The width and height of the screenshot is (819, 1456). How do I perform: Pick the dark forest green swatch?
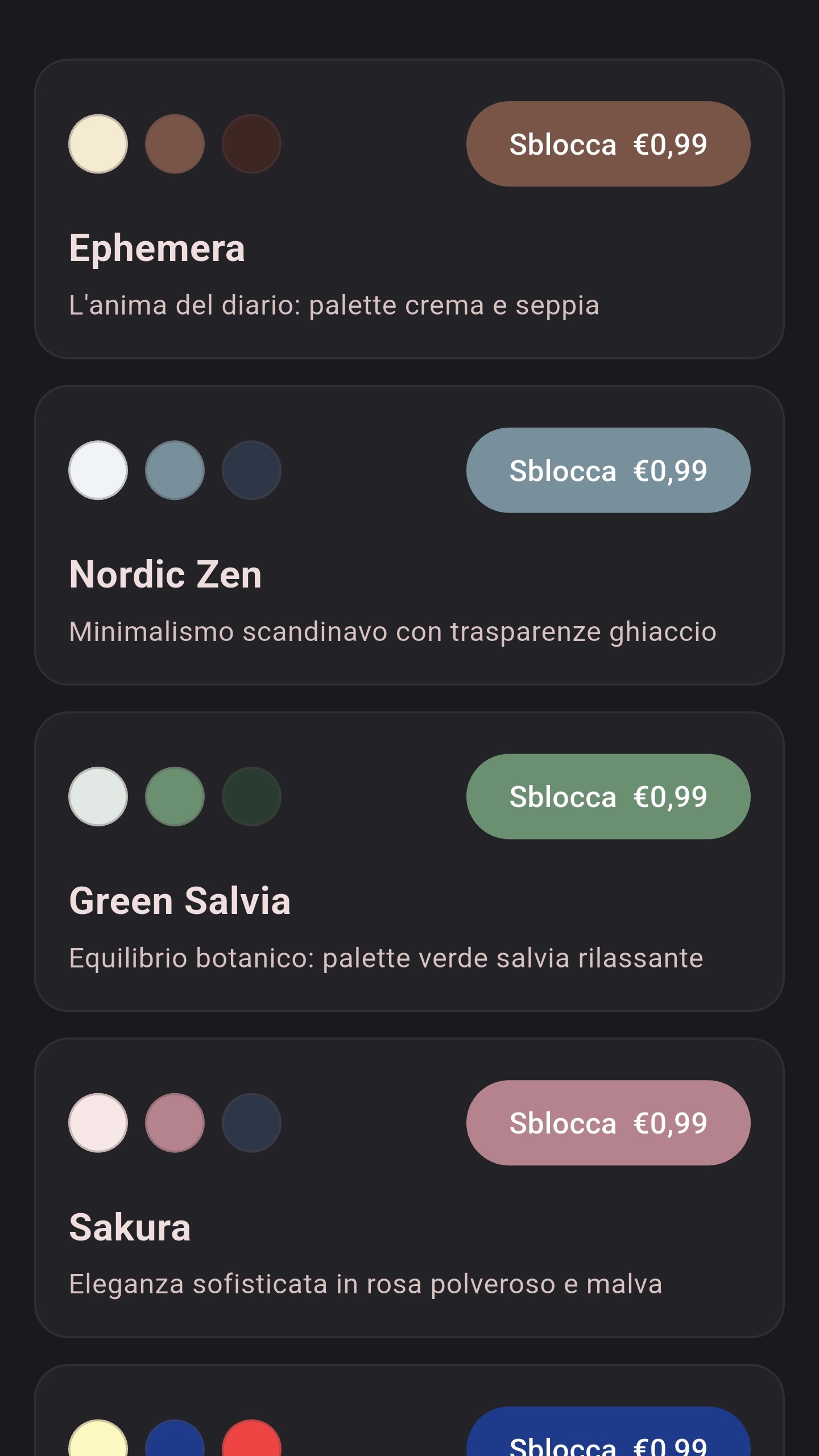coord(251,796)
